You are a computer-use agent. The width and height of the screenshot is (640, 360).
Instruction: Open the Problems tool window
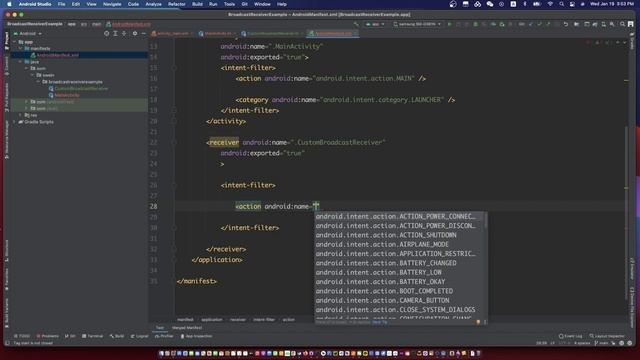[48, 336]
